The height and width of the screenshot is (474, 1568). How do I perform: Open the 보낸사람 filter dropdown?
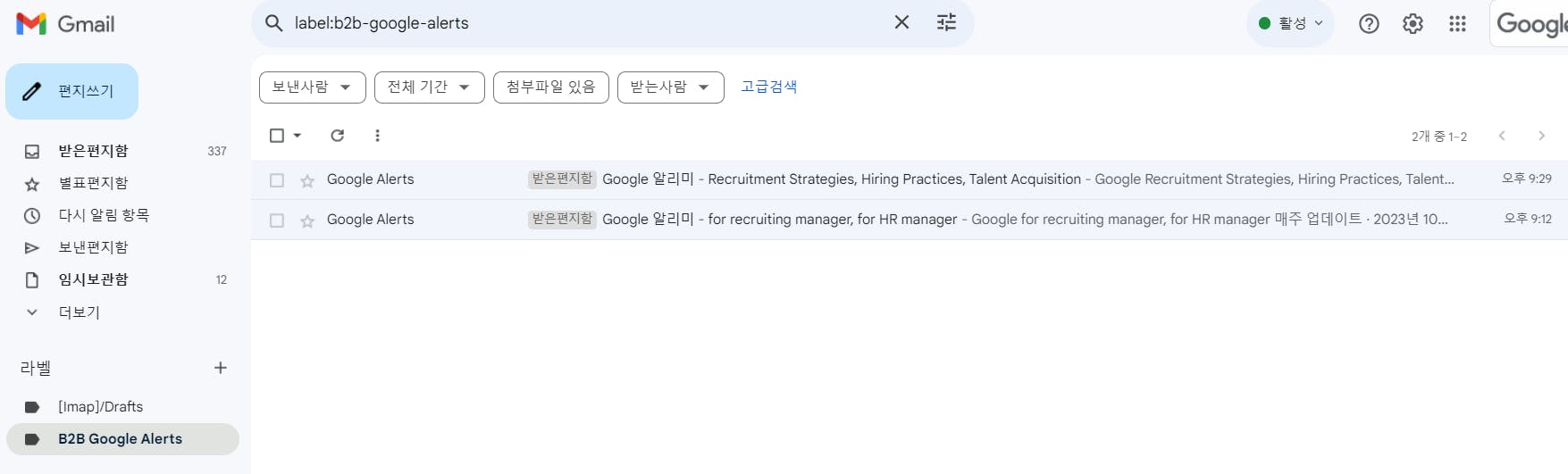[312, 87]
